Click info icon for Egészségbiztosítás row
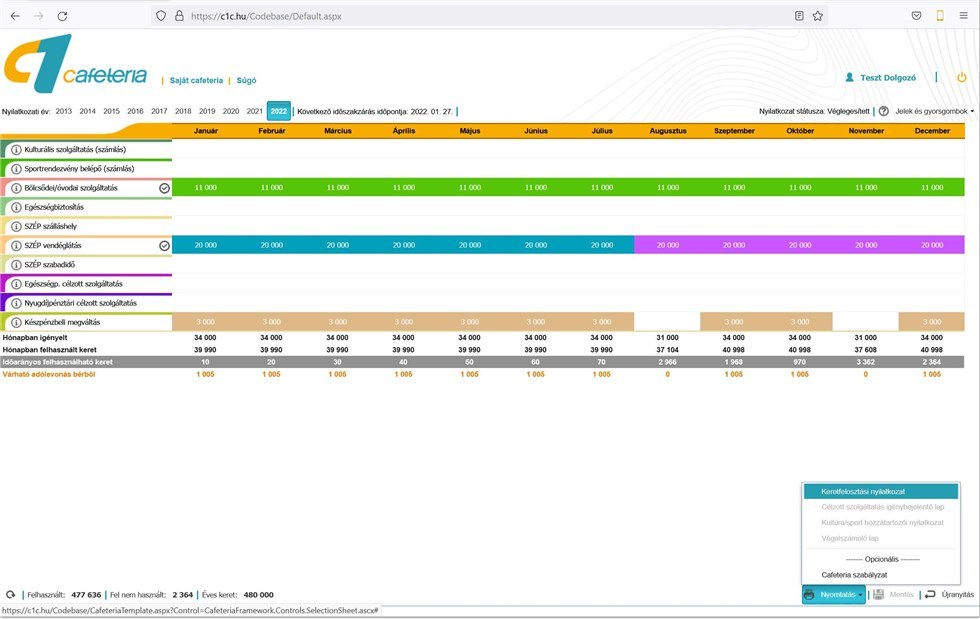Screen dimensions: 980x619 point(16,207)
